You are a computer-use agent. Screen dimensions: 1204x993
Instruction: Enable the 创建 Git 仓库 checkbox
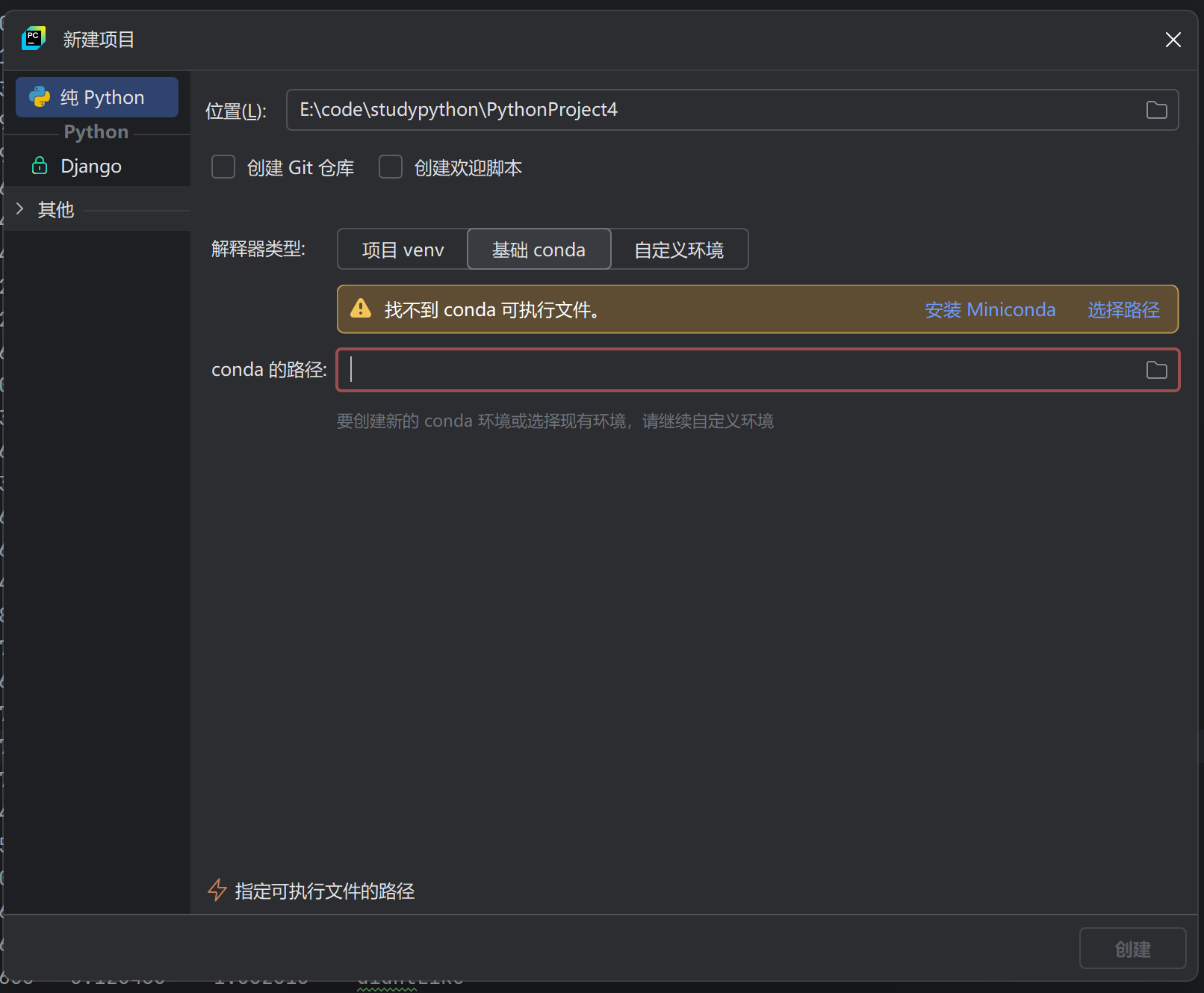pos(223,167)
